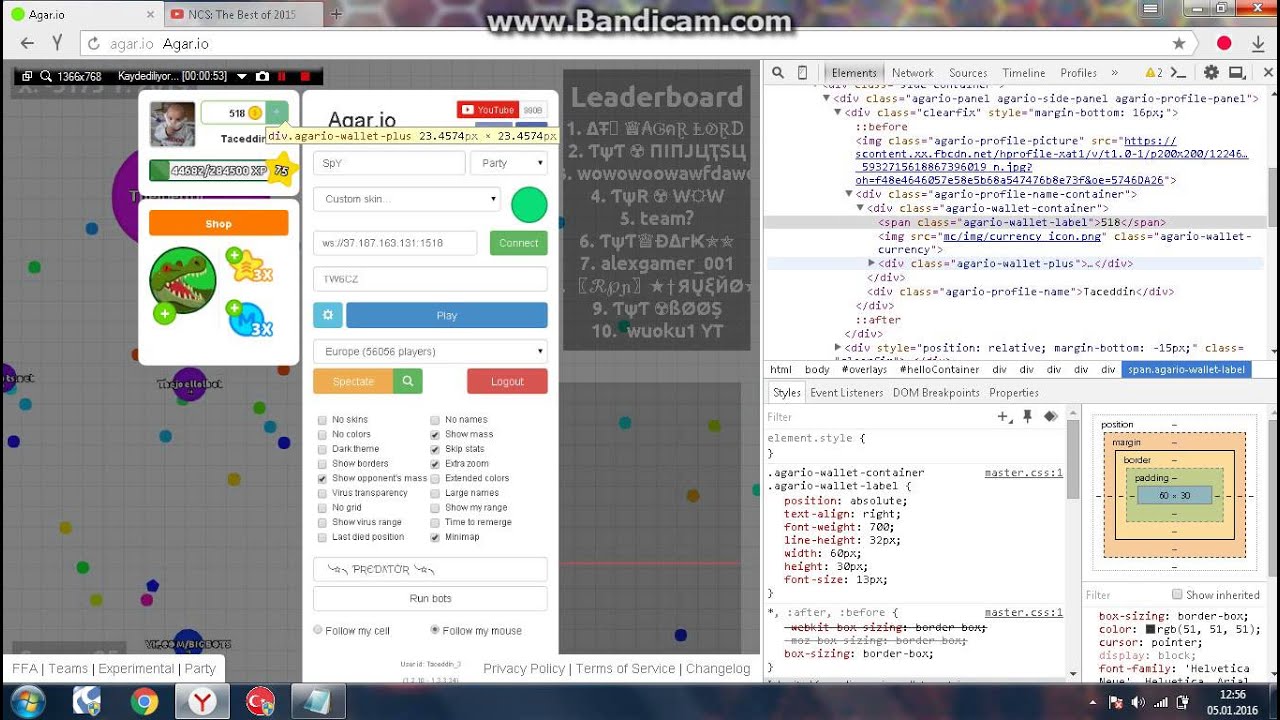Click the rgb(51, 51, 51) color swatch
The height and width of the screenshot is (720, 1280).
point(1153,629)
